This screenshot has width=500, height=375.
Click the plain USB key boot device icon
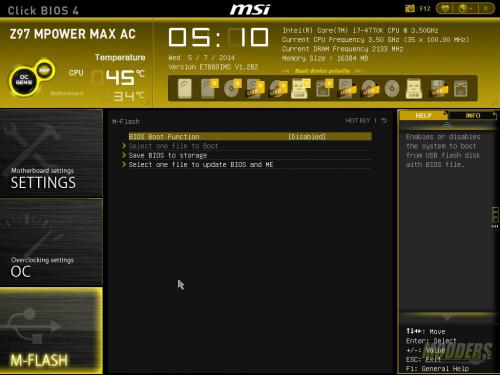(x=414, y=89)
